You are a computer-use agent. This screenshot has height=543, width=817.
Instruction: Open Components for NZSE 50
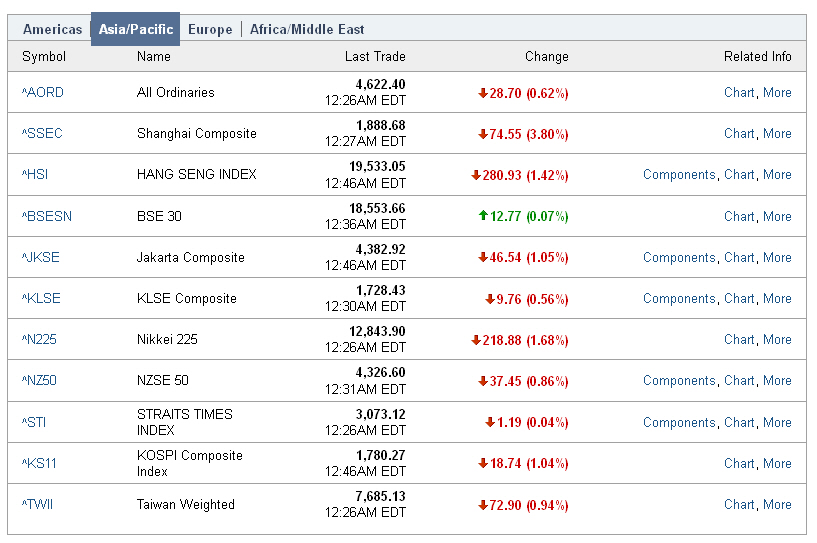point(679,381)
